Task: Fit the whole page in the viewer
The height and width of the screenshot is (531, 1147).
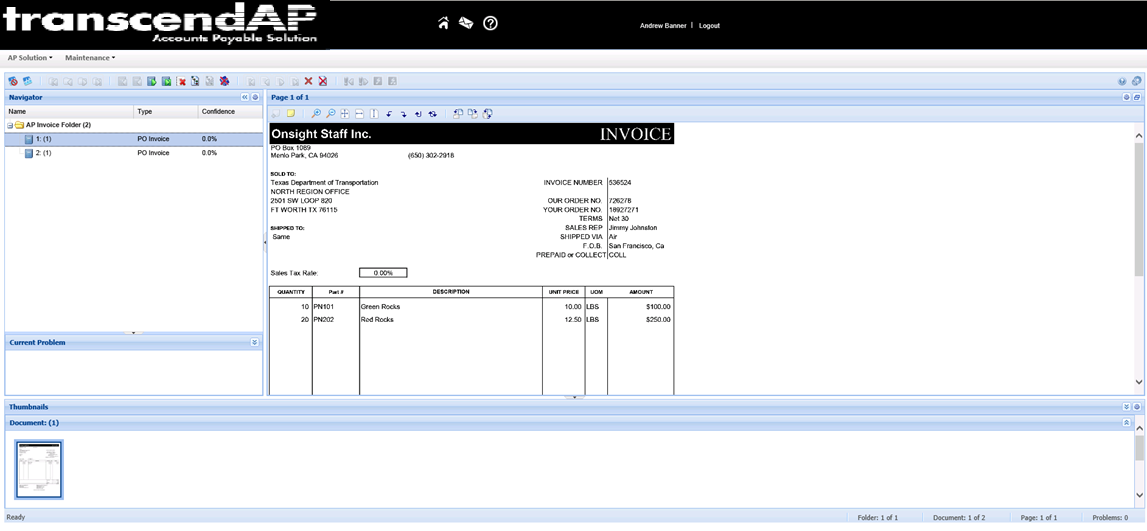Action: pyautogui.click(x=345, y=113)
